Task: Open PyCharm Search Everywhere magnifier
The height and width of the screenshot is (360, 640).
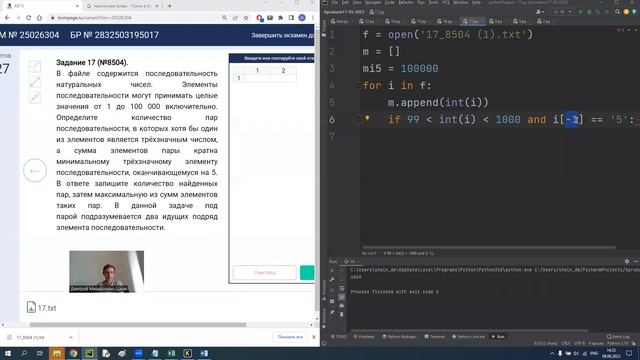Action: [x=618, y=12]
